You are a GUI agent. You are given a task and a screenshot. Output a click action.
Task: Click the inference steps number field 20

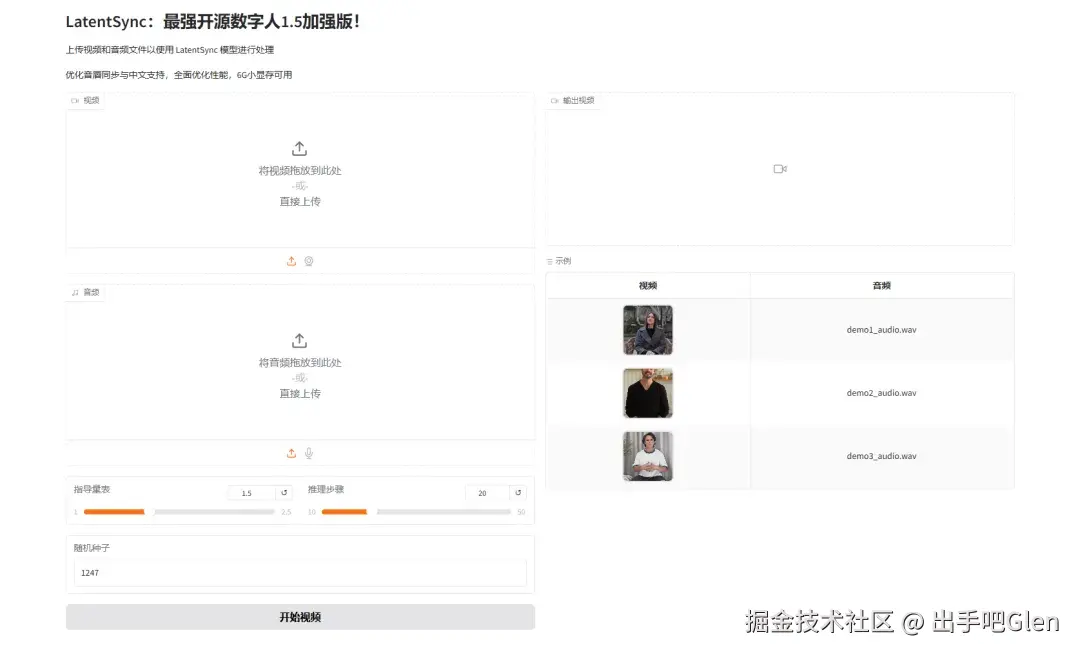click(x=487, y=493)
